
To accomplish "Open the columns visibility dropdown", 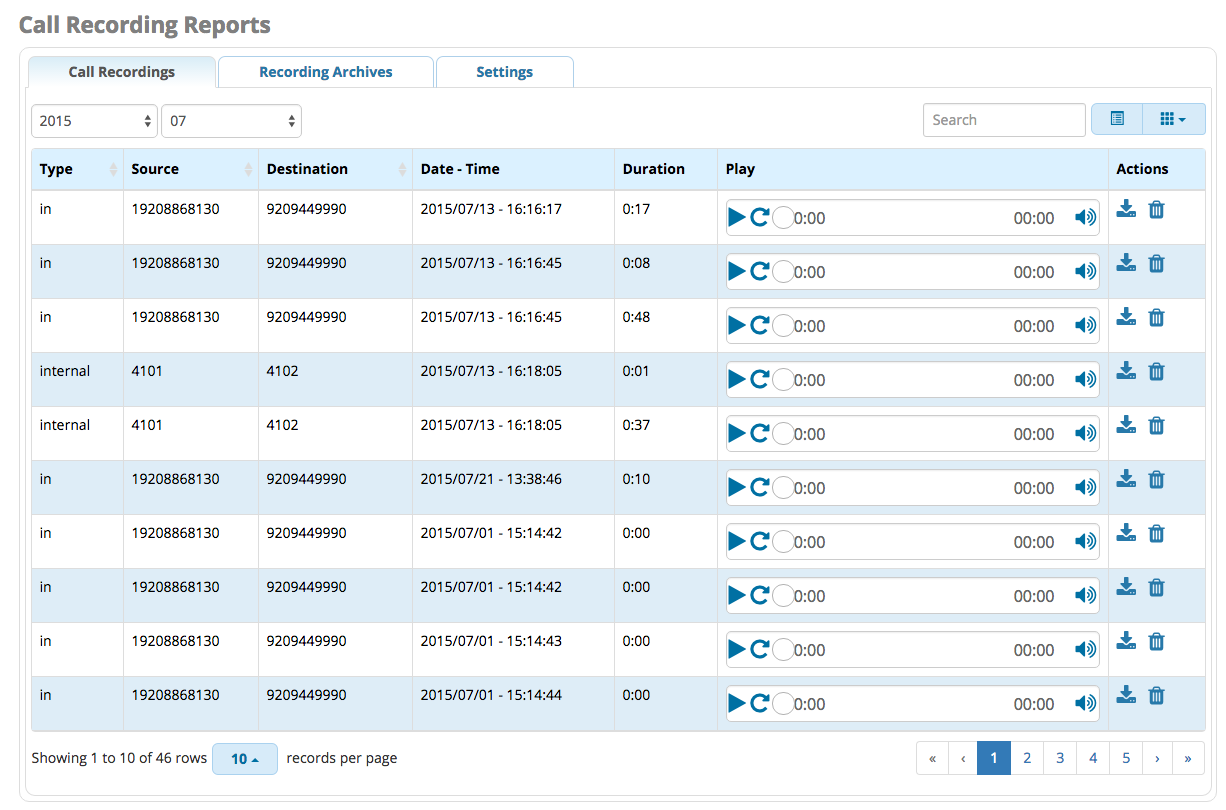I will [x=1174, y=119].
